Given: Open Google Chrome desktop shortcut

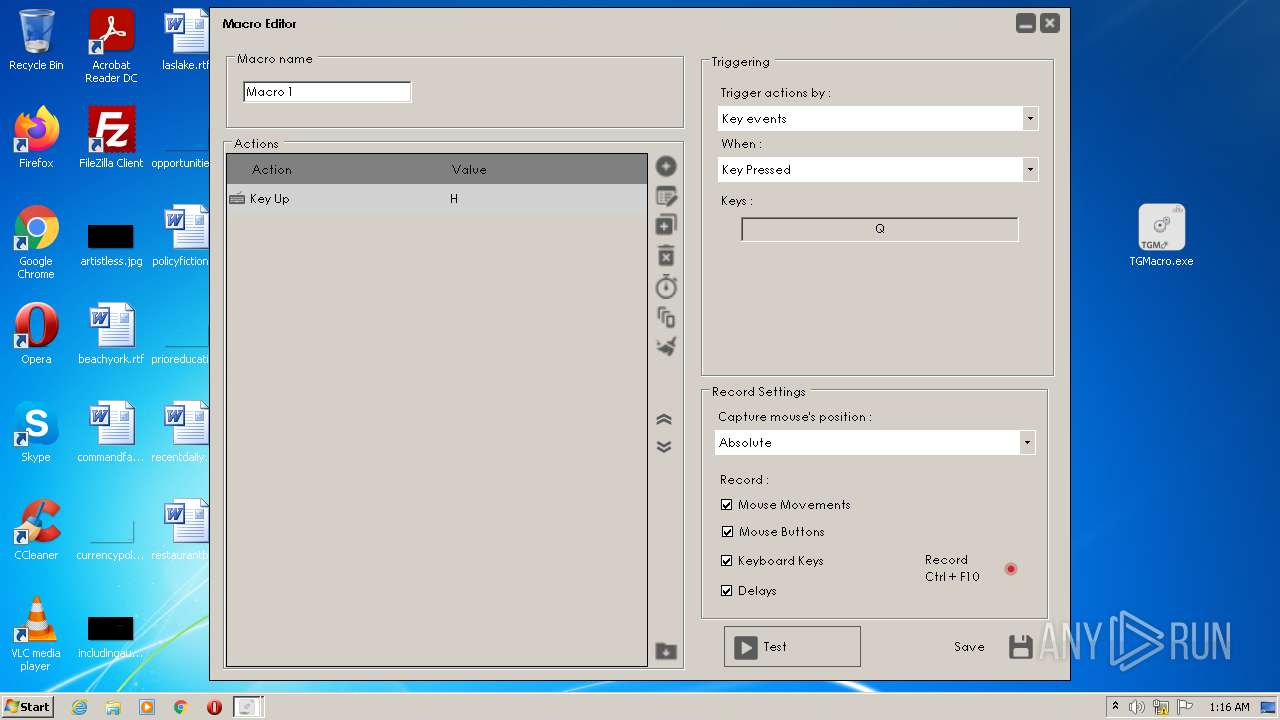Looking at the screenshot, I should (36, 242).
